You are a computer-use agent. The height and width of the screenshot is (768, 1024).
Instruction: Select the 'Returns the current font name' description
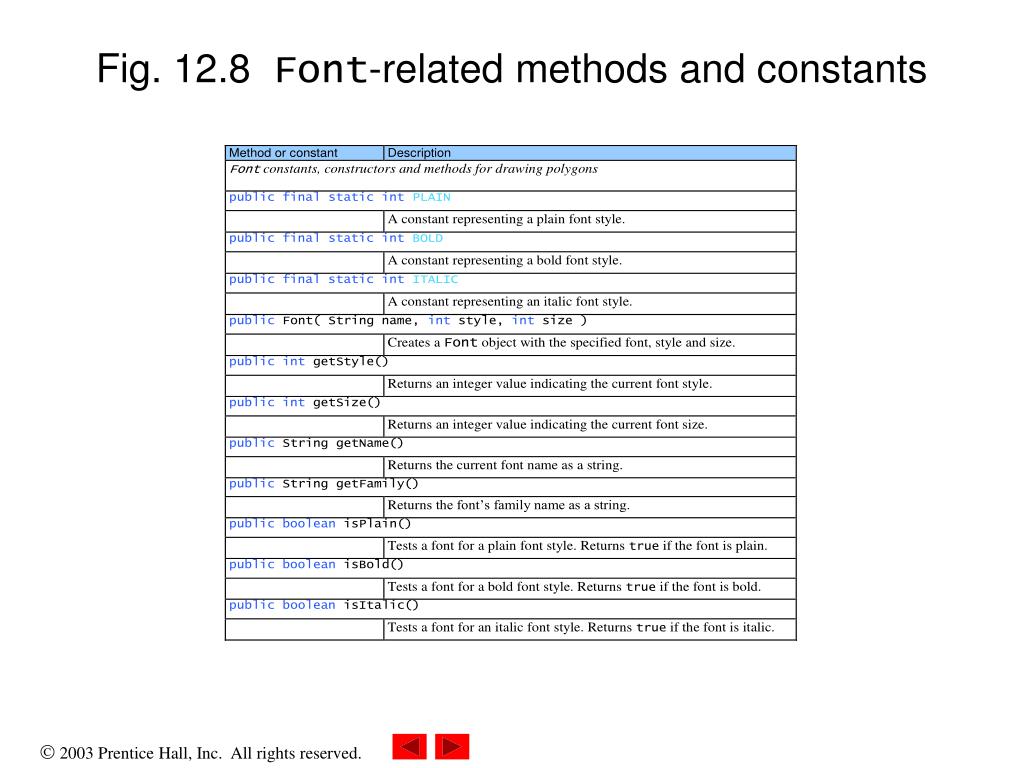click(x=505, y=465)
